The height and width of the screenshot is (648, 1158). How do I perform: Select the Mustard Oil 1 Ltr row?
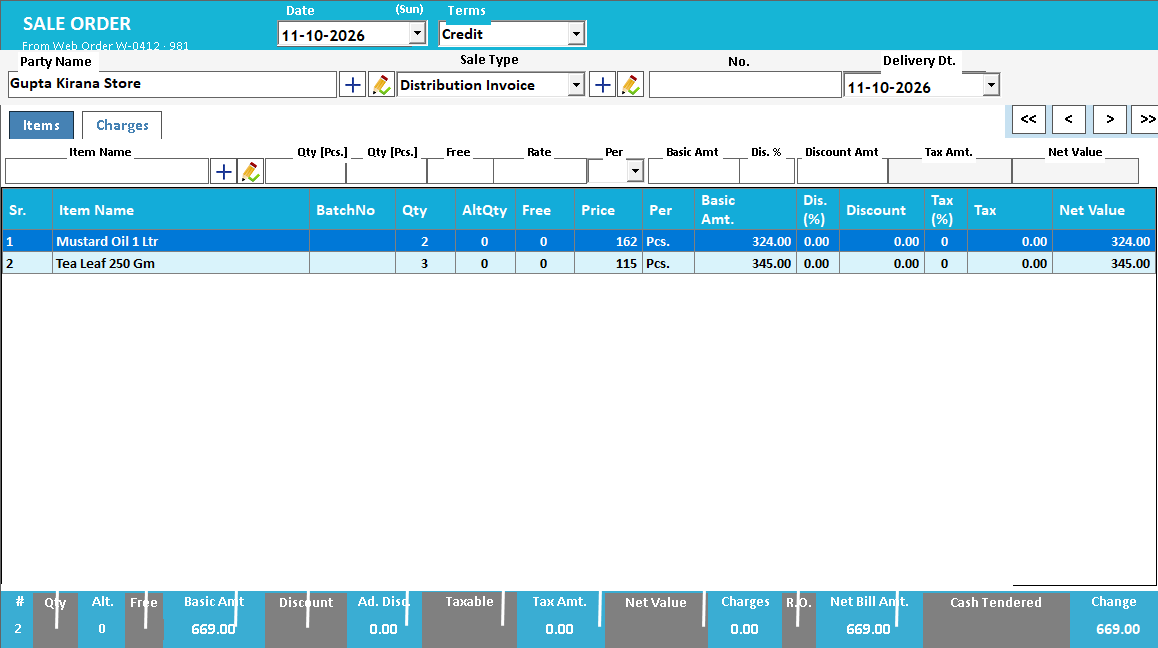[579, 242]
